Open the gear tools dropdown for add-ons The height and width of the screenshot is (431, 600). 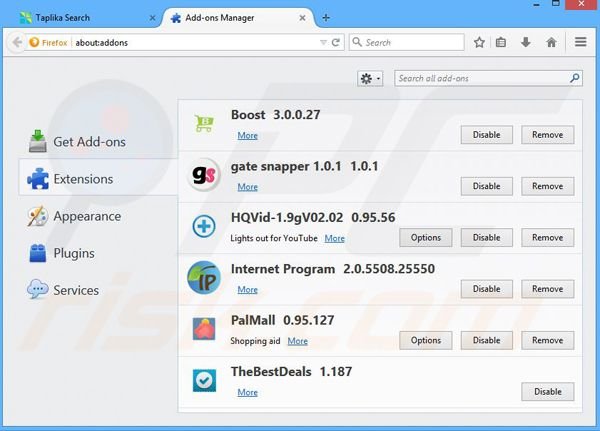(370, 78)
